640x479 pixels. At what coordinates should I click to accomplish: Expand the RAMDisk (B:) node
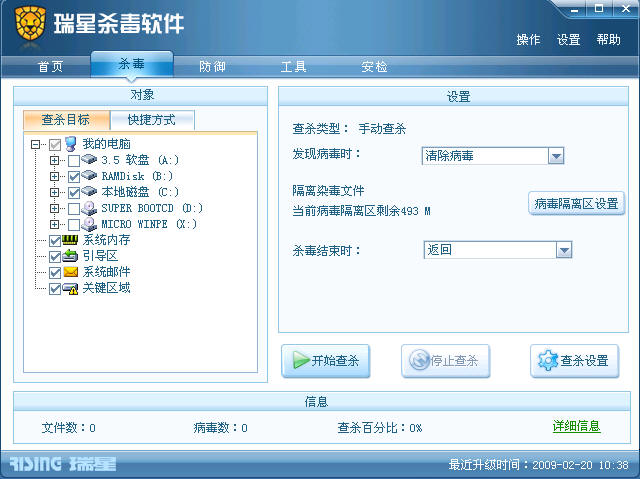click(x=55, y=176)
